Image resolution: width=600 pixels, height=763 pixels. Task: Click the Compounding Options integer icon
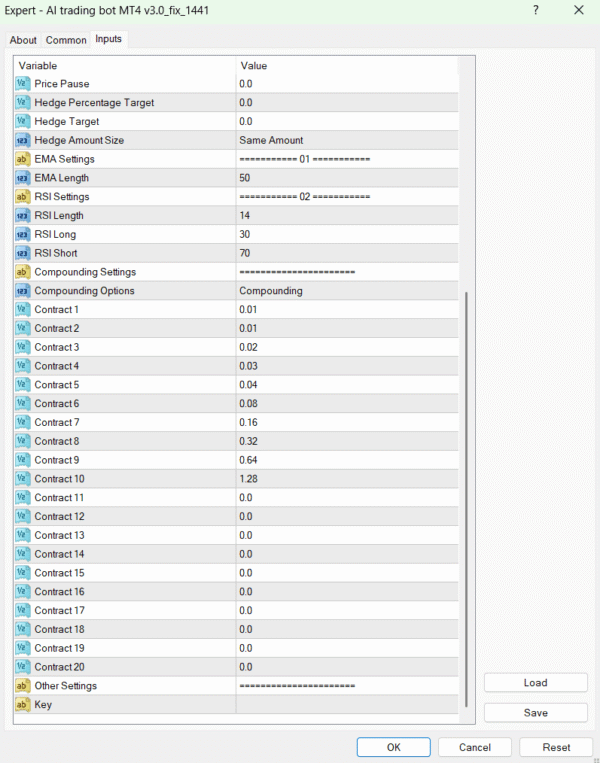click(22, 291)
